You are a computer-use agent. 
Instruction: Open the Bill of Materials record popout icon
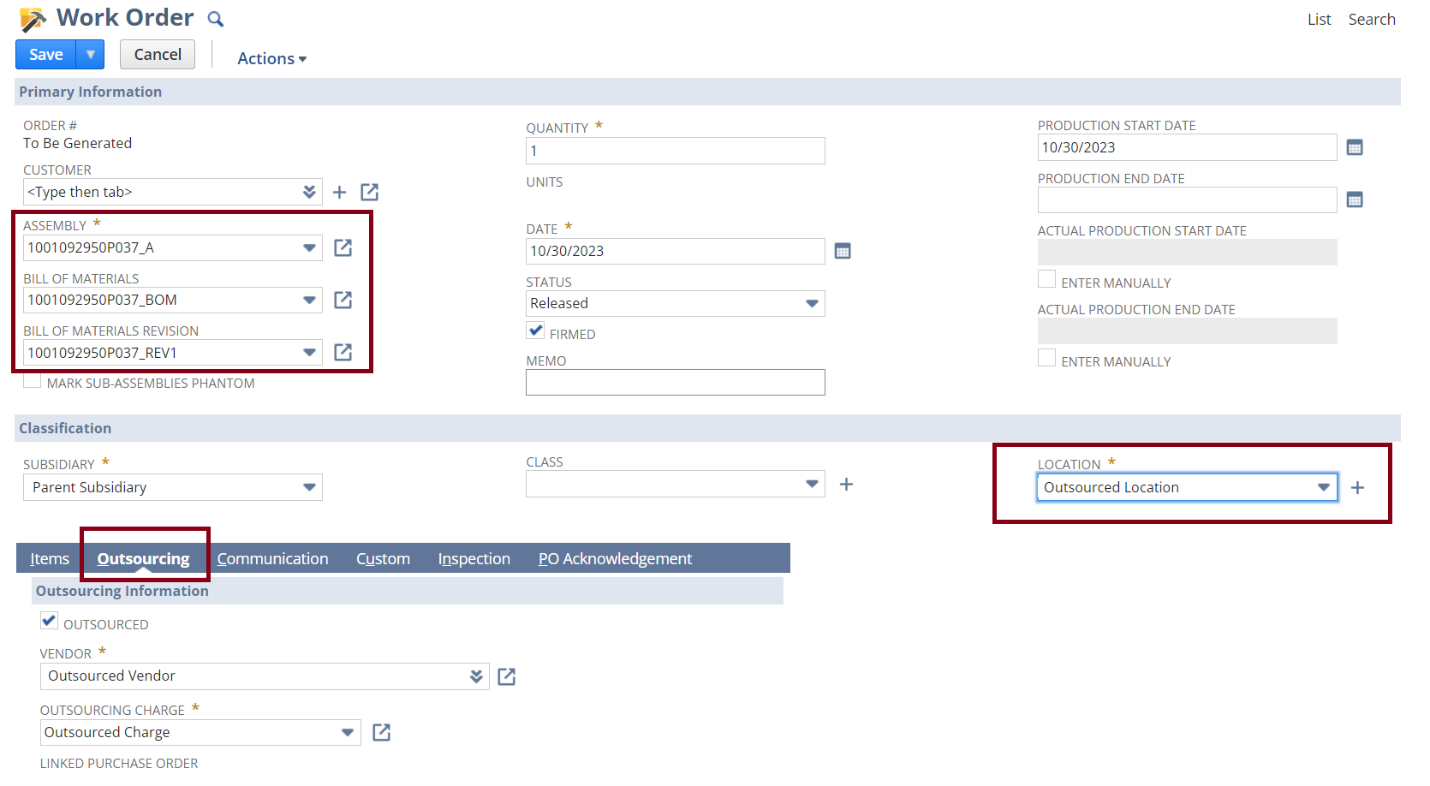click(343, 300)
